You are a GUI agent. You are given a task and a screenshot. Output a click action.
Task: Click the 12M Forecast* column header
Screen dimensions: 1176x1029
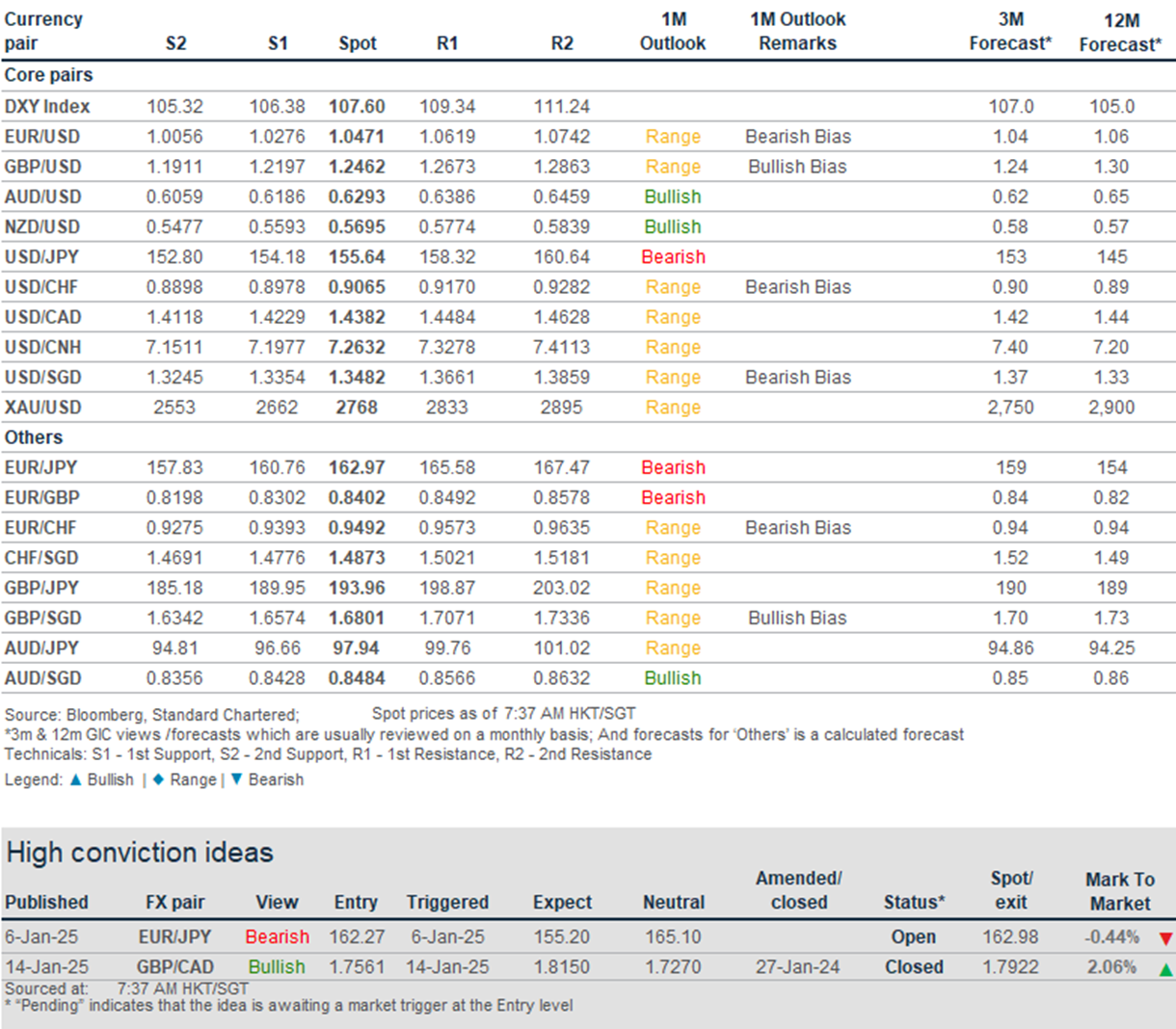tap(1120, 32)
